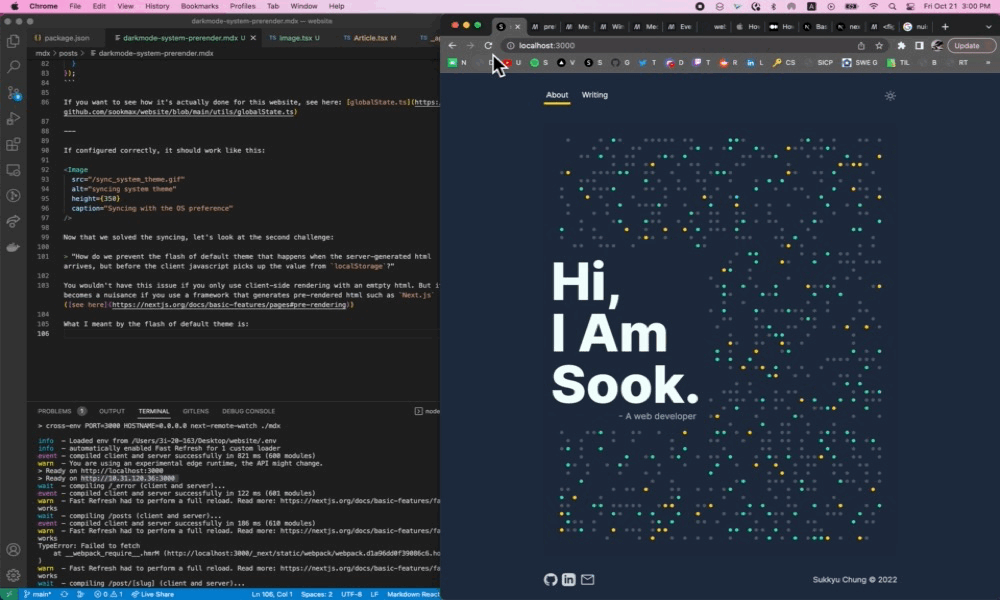Open Wi-Fi status in menu bar

point(873,6)
